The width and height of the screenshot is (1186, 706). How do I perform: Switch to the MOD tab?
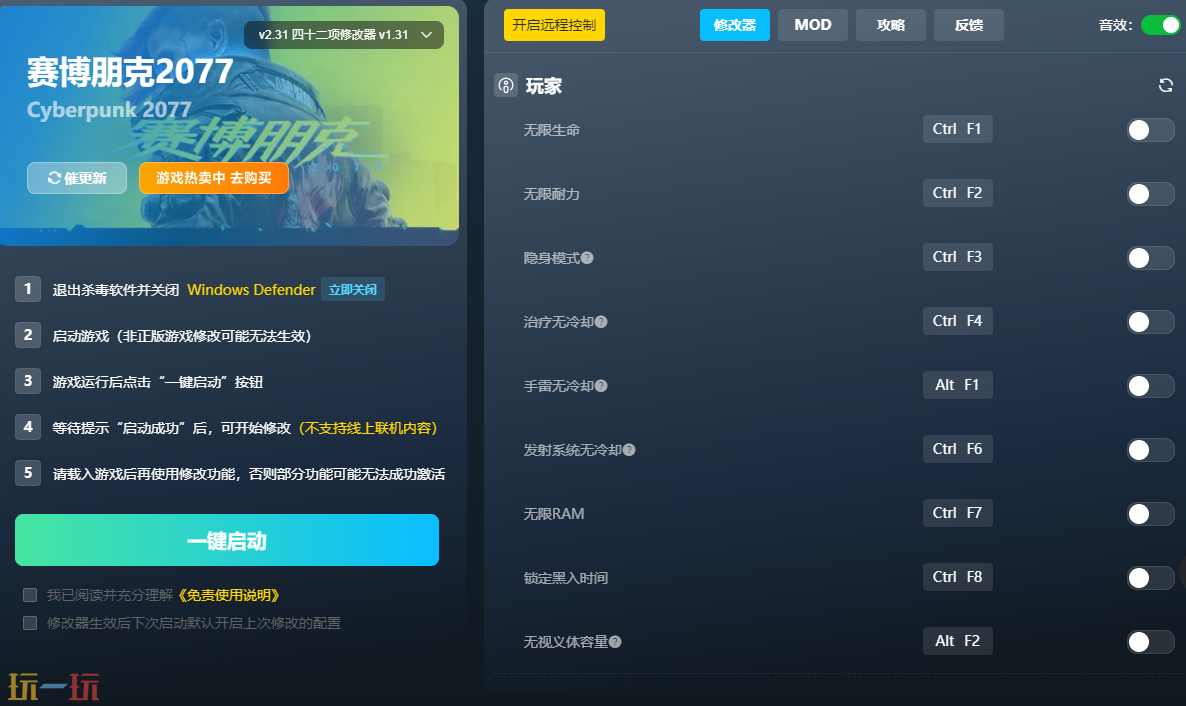[x=812, y=25]
